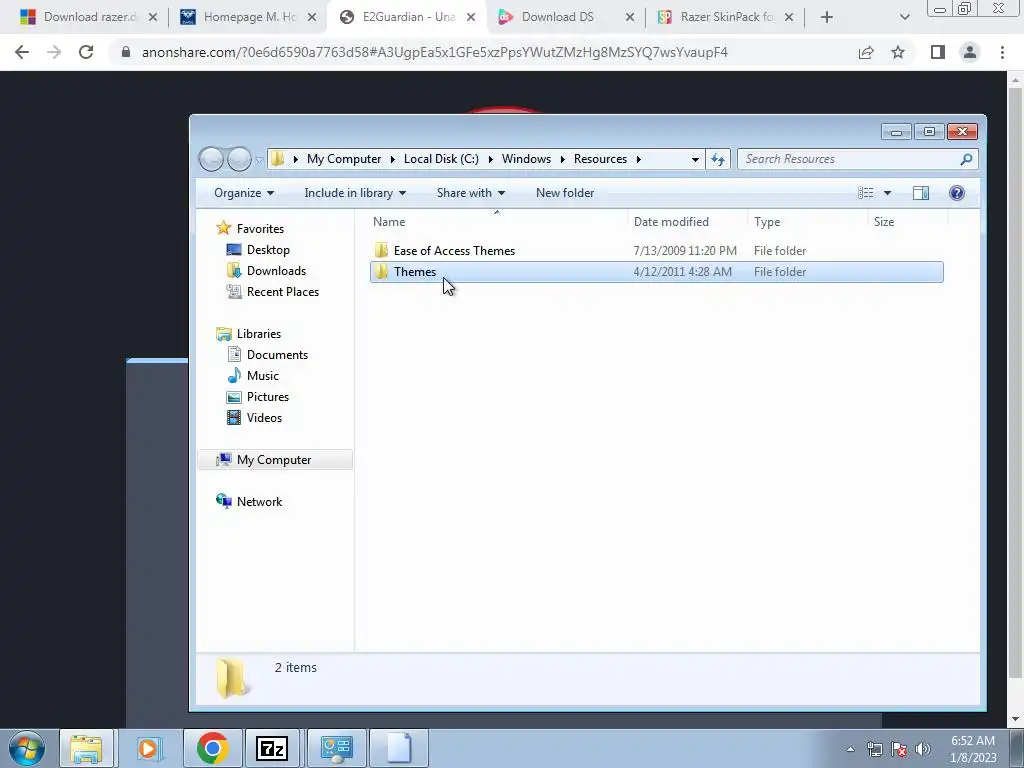
Task: Open the Chrome tab search dropdown
Action: point(904,17)
